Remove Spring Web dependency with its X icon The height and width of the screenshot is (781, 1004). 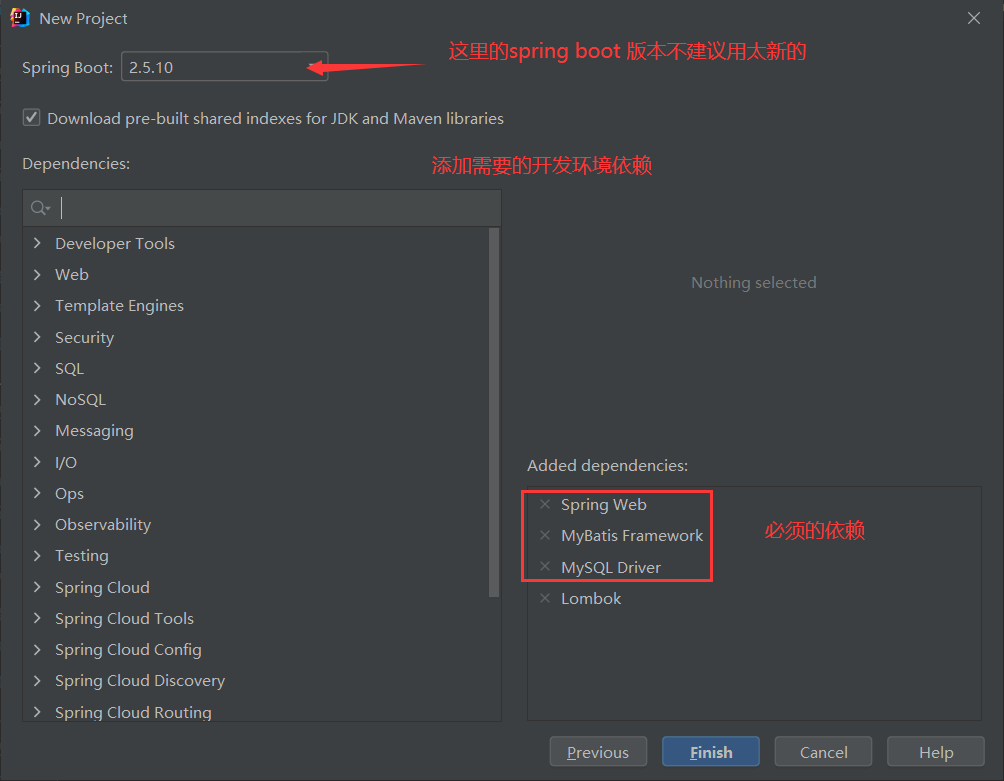pos(545,504)
